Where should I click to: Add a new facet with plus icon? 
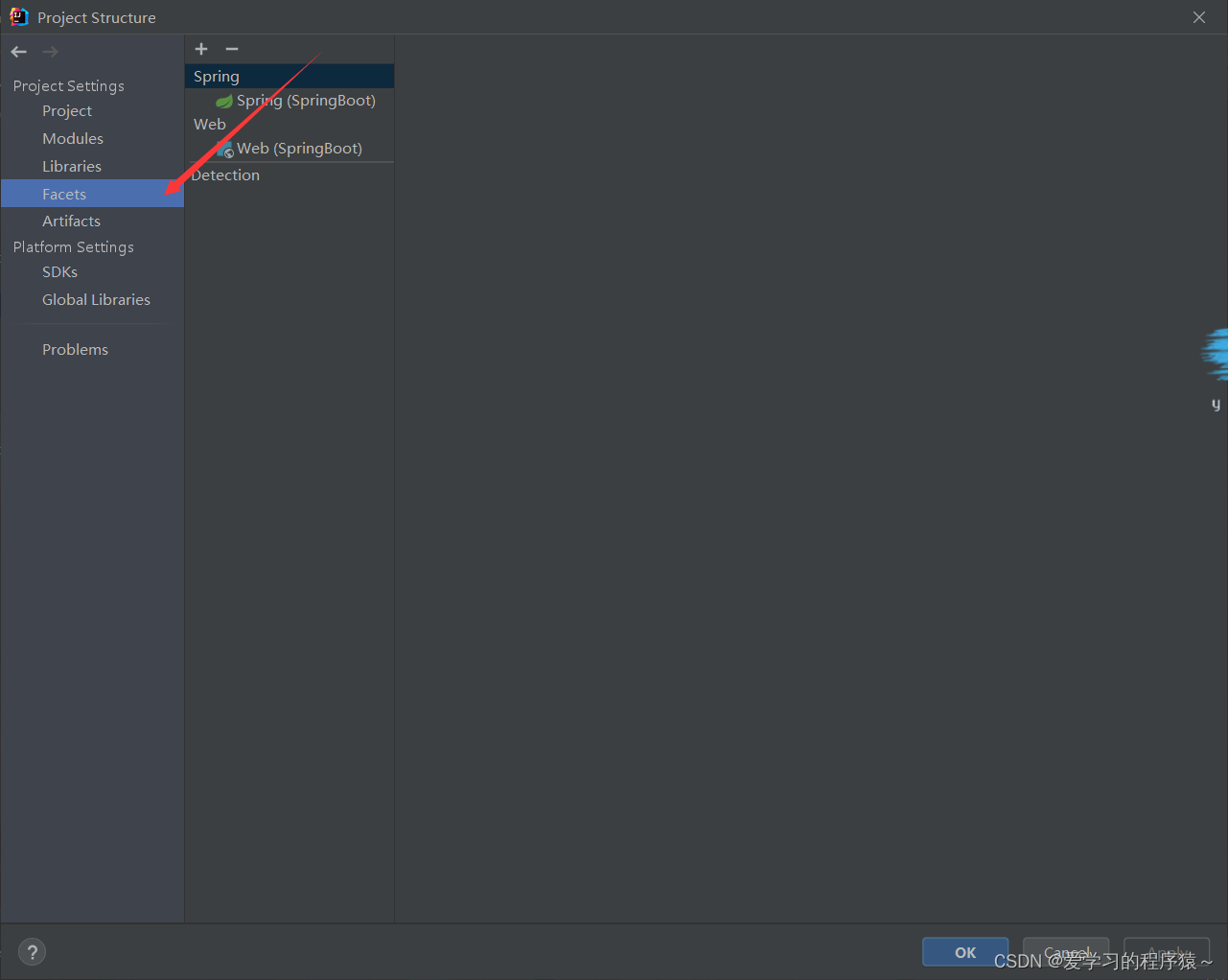pyautogui.click(x=201, y=49)
